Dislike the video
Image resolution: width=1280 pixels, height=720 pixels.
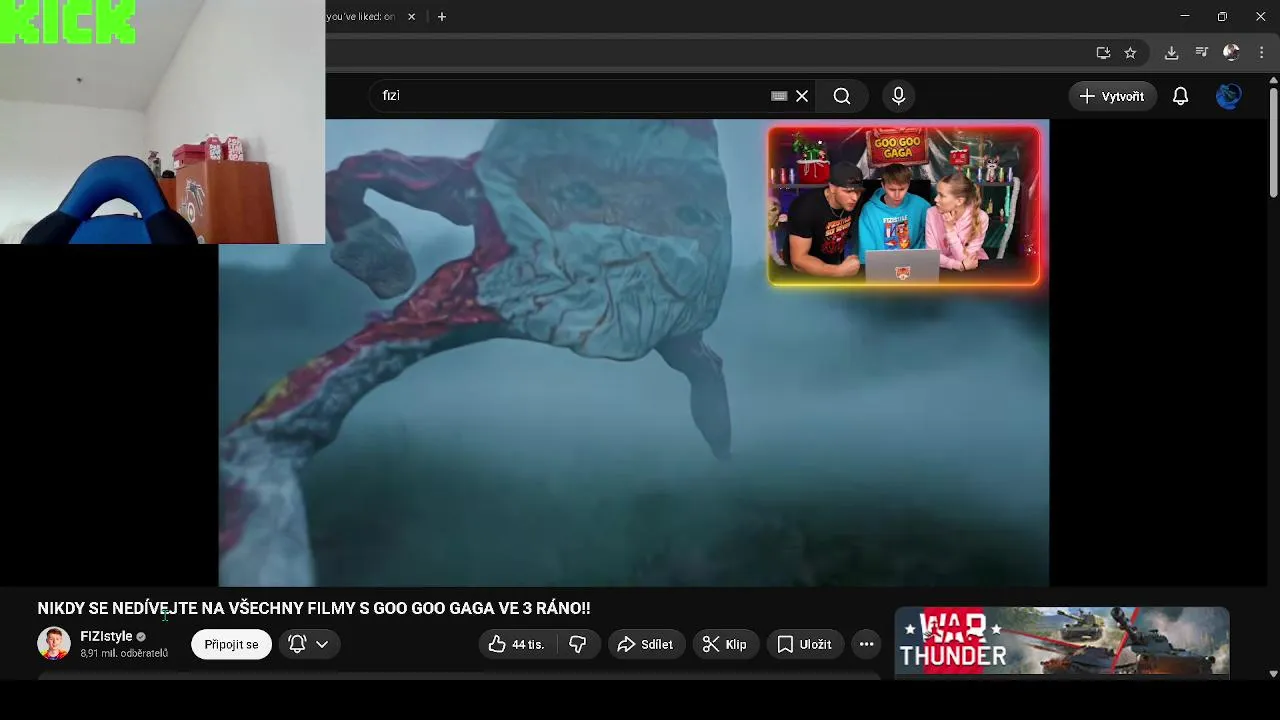(x=577, y=644)
